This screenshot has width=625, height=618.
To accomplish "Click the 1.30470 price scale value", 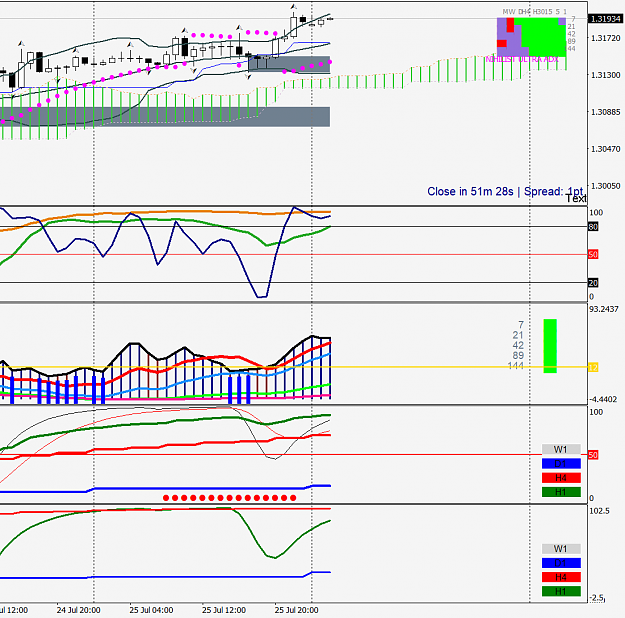I will (606, 149).
